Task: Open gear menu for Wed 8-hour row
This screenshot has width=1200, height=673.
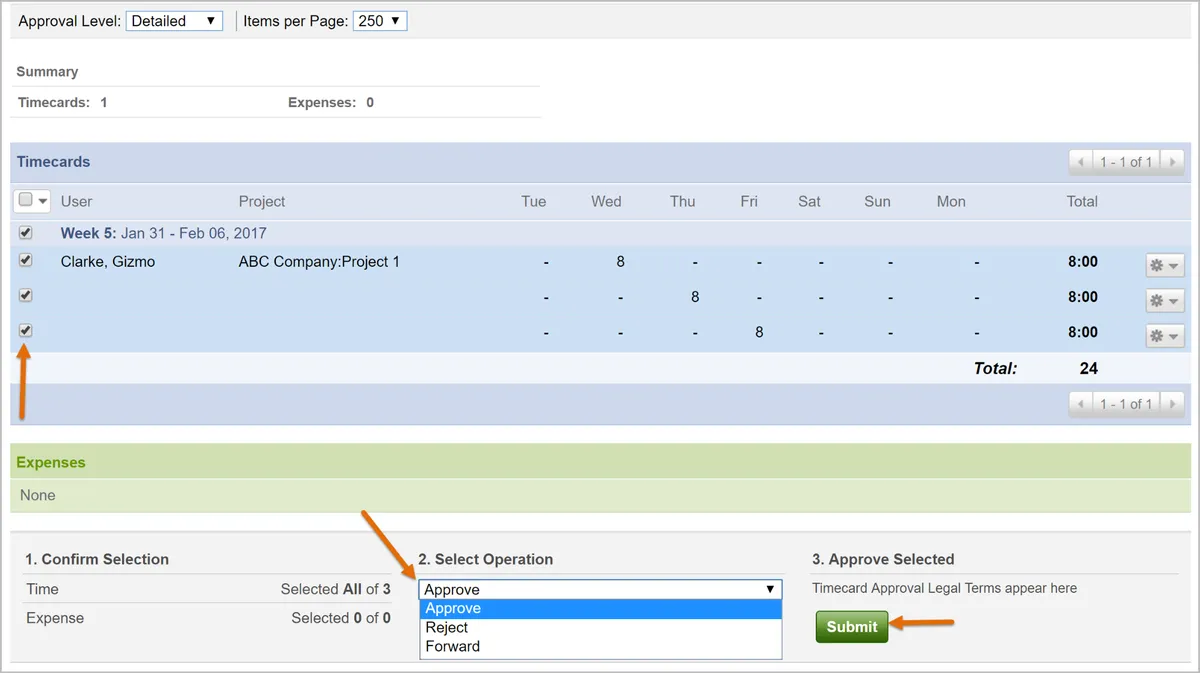Action: click(1164, 265)
